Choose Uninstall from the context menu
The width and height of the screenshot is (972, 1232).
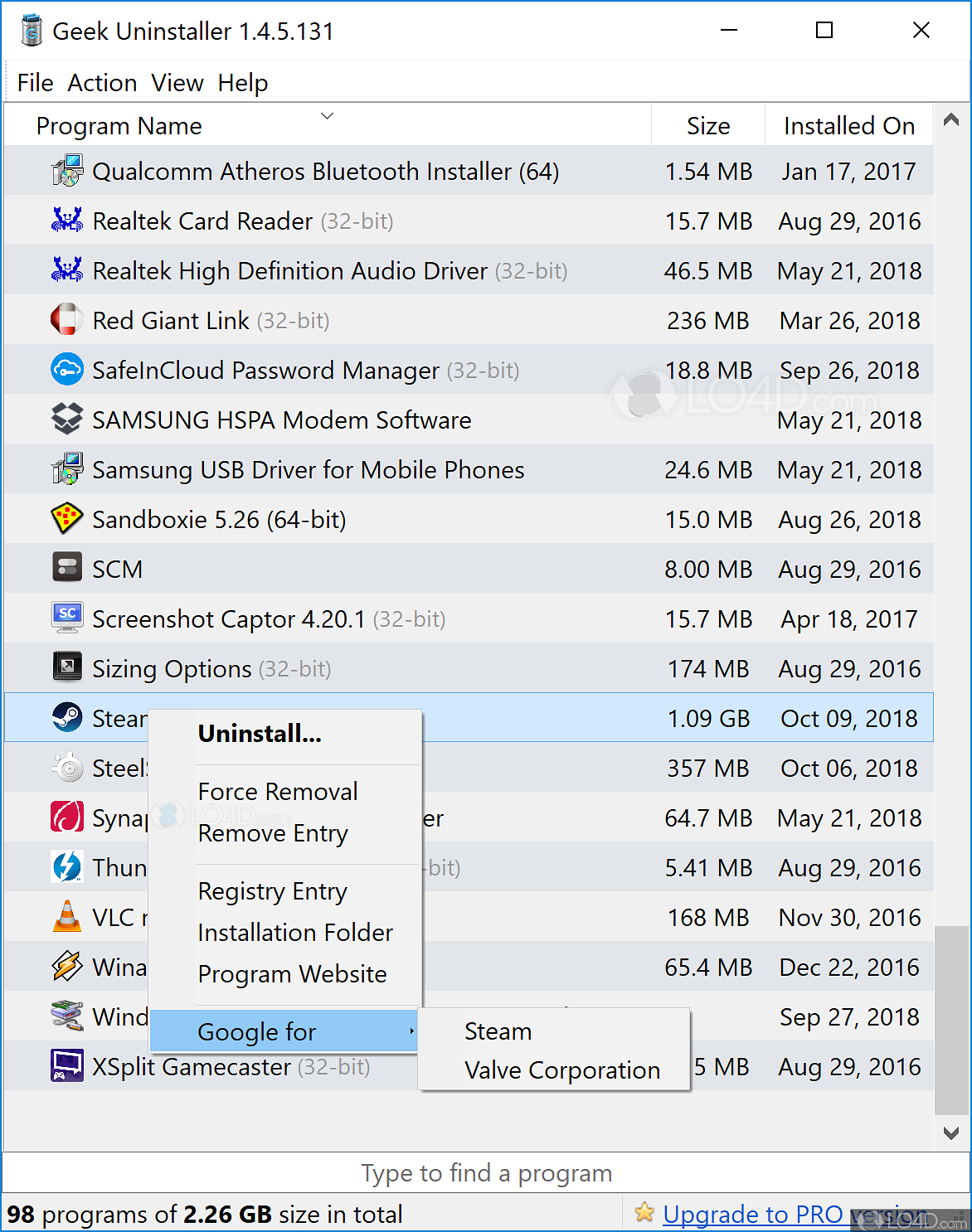[260, 733]
